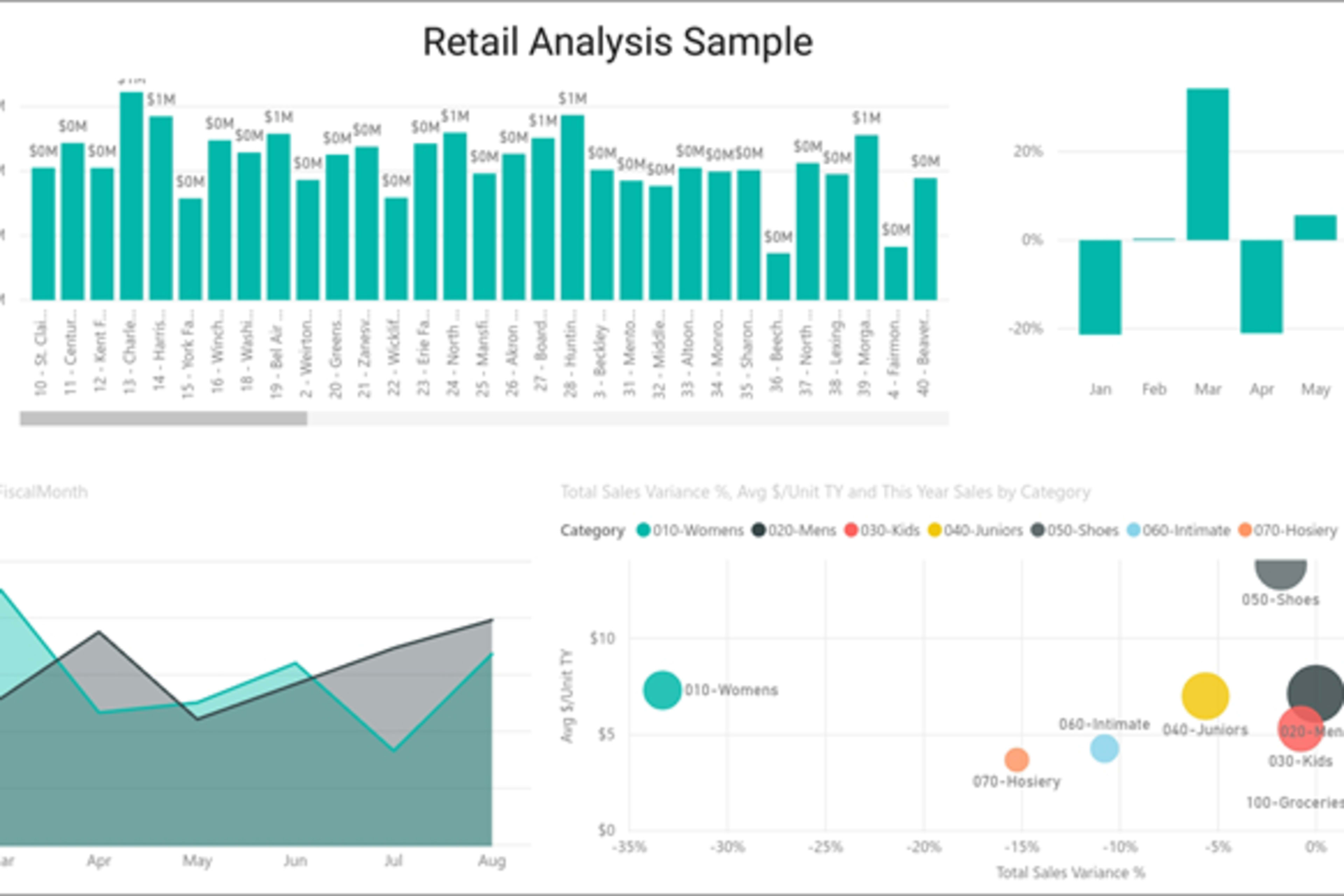Click the Total Sales Variance % axis title
Screen dimensions: 1344x896
[x=1071, y=873]
